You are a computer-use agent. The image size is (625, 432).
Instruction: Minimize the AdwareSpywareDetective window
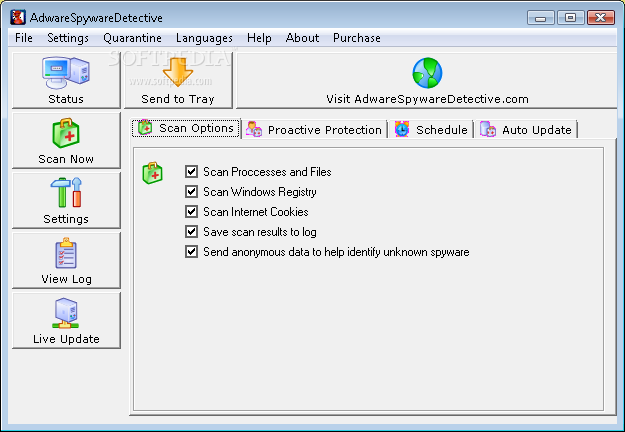pyautogui.click(x=540, y=18)
